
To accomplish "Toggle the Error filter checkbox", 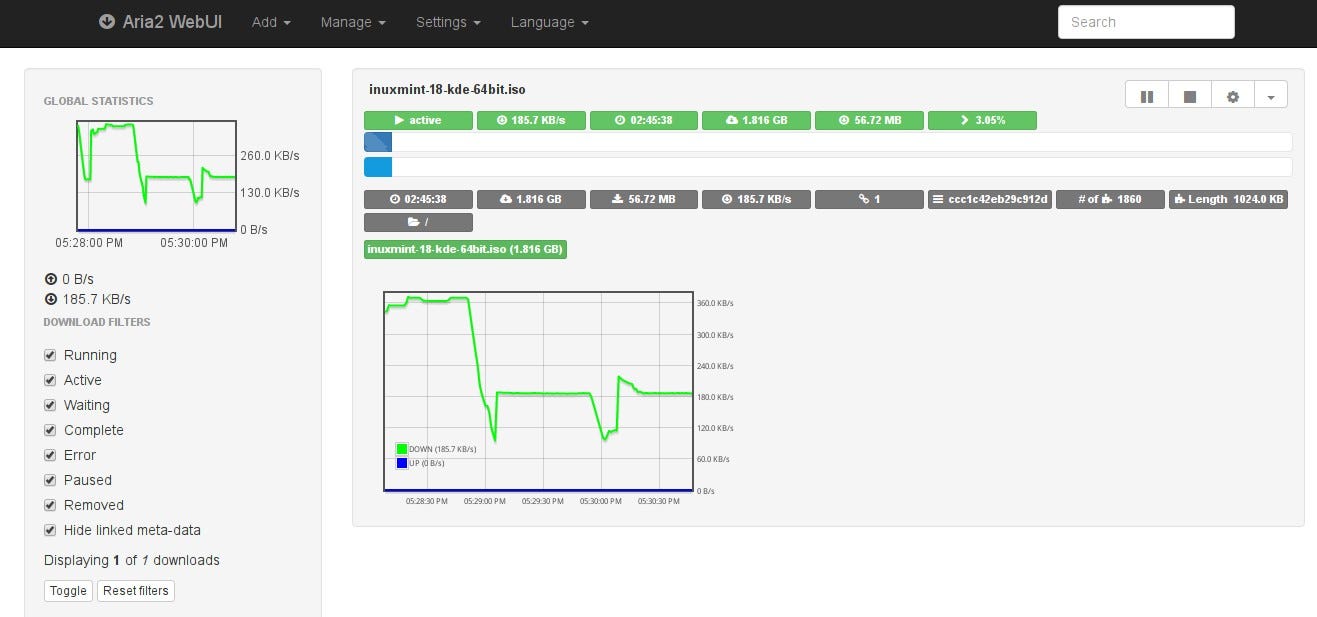I will click(50, 455).
